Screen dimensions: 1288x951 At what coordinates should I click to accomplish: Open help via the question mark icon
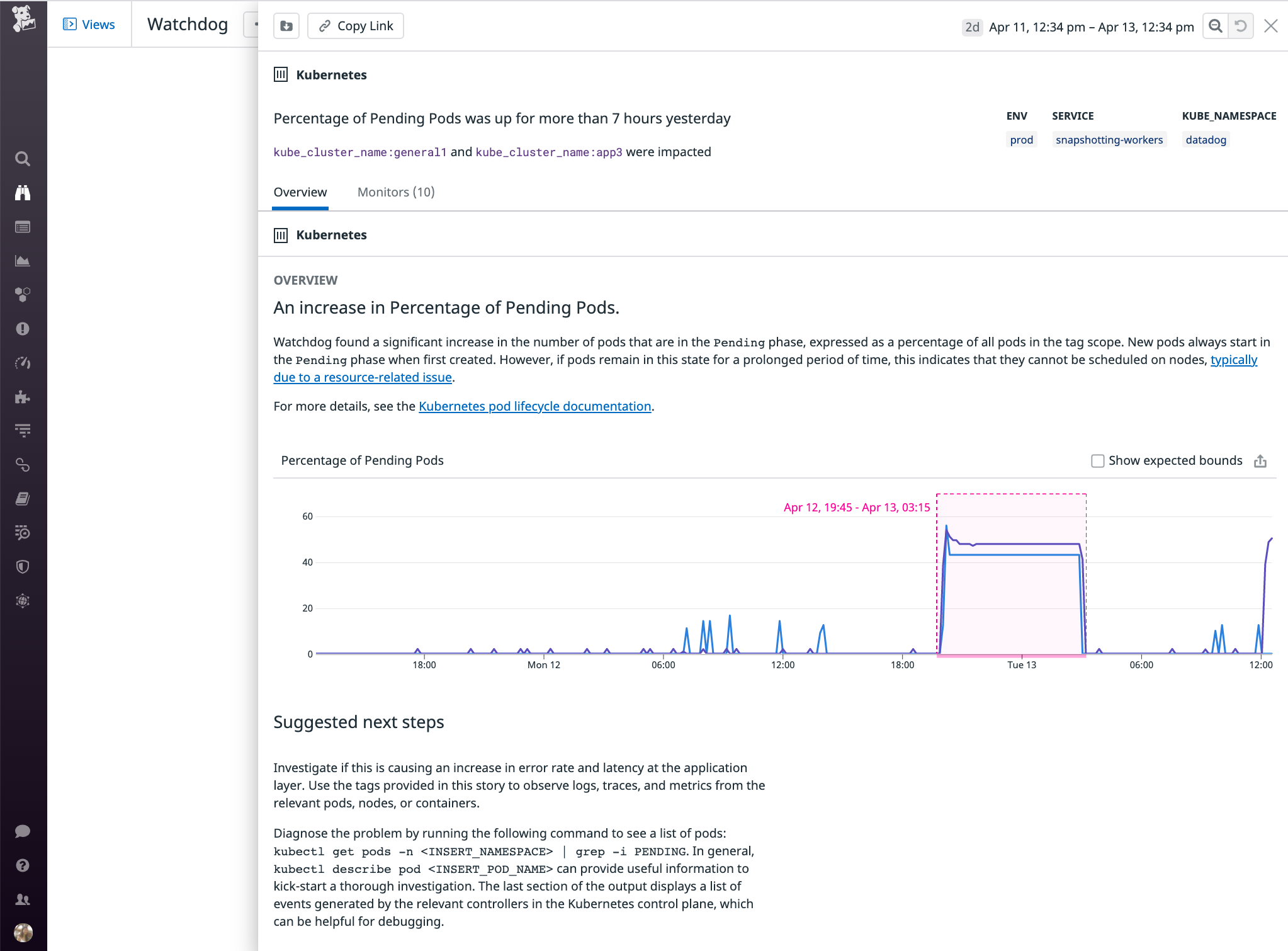[23, 865]
